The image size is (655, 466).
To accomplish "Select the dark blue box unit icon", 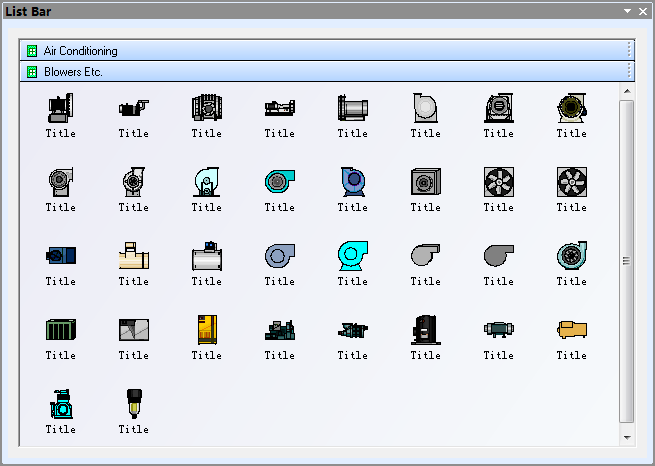I will click(x=60, y=255).
